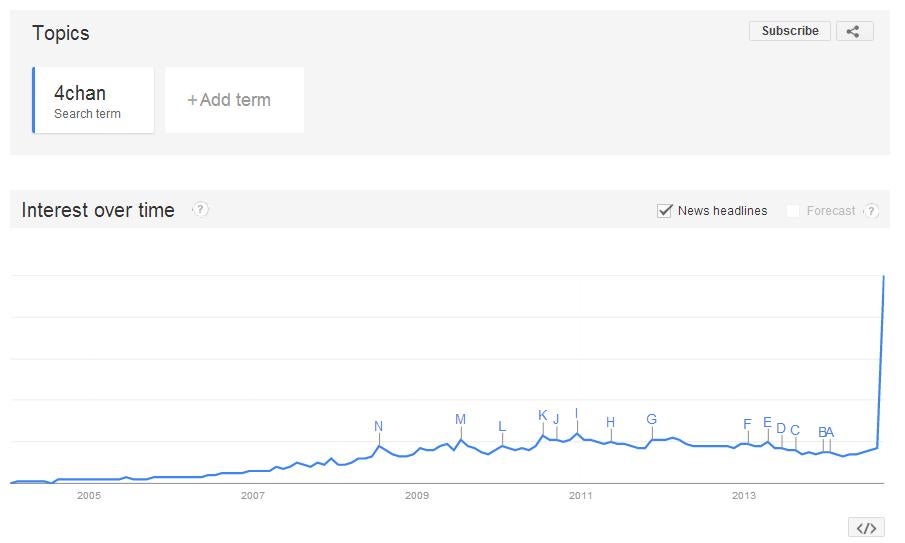Click news headline marker N
The height and width of the screenshot is (543, 905).
(x=378, y=426)
